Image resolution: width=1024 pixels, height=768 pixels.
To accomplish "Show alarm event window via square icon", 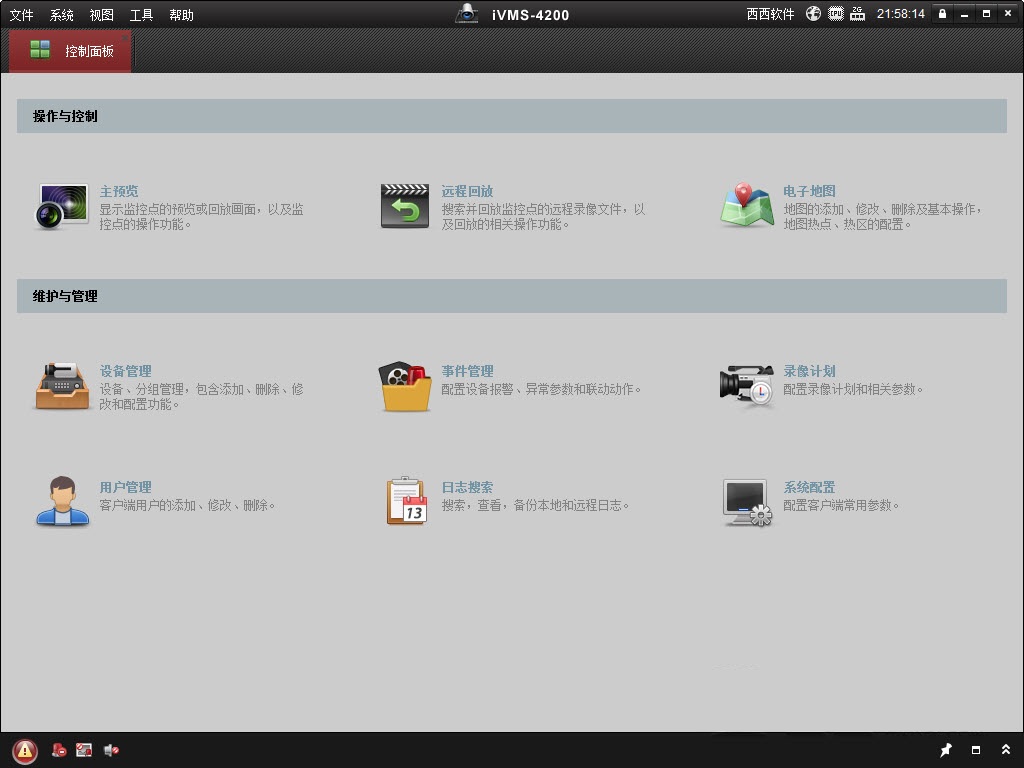I will pos(975,749).
